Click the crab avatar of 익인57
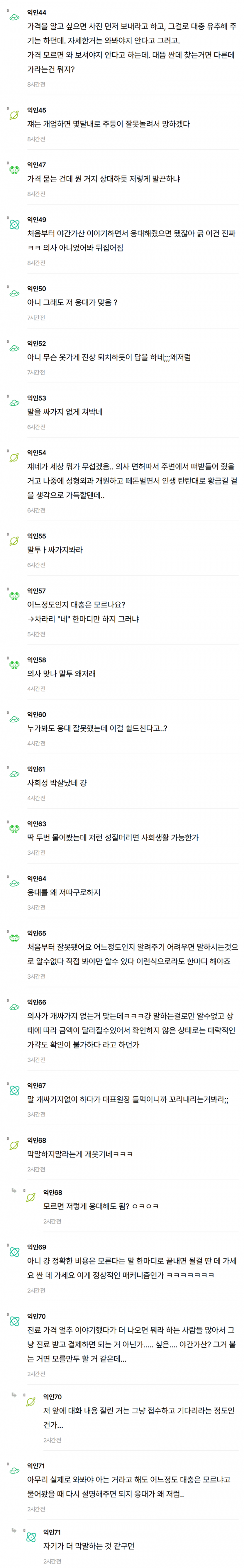Viewport: 244px width, 1568px height. [14, 596]
